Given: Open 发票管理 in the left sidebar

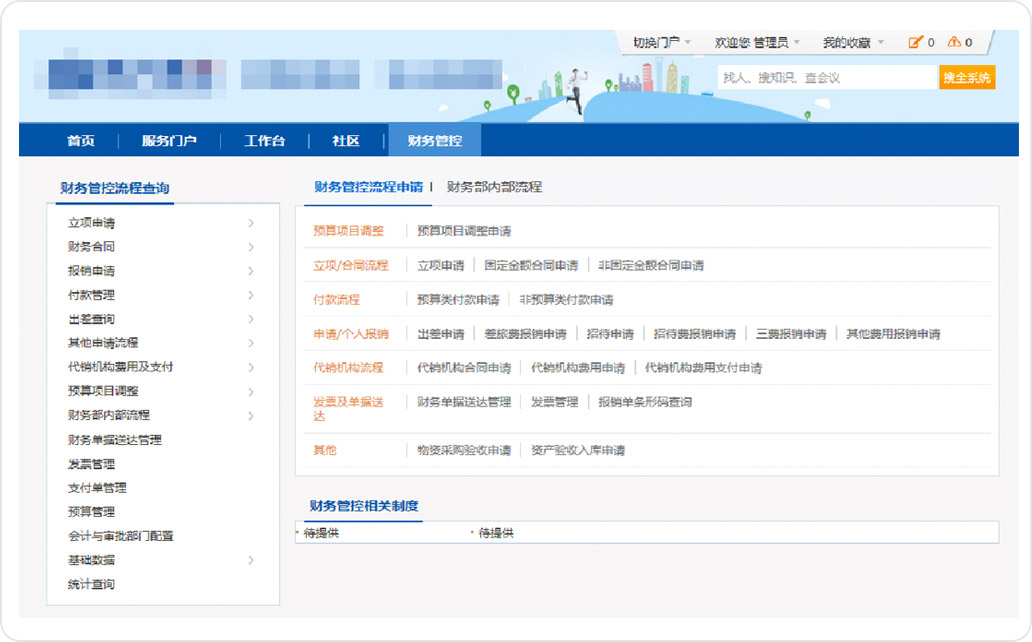Looking at the screenshot, I should pos(91,464).
